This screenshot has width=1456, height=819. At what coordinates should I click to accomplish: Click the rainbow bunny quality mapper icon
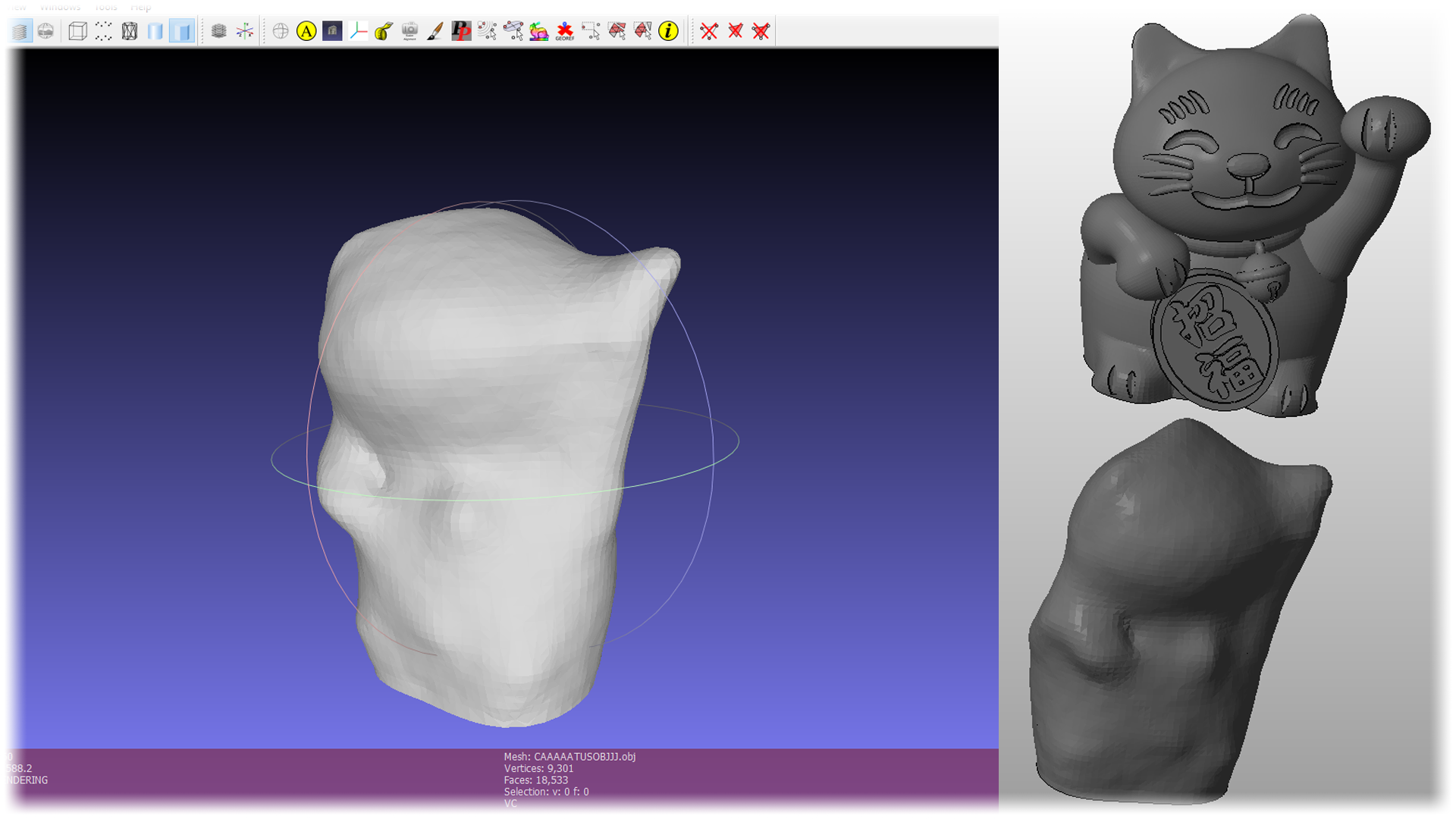click(x=539, y=31)
